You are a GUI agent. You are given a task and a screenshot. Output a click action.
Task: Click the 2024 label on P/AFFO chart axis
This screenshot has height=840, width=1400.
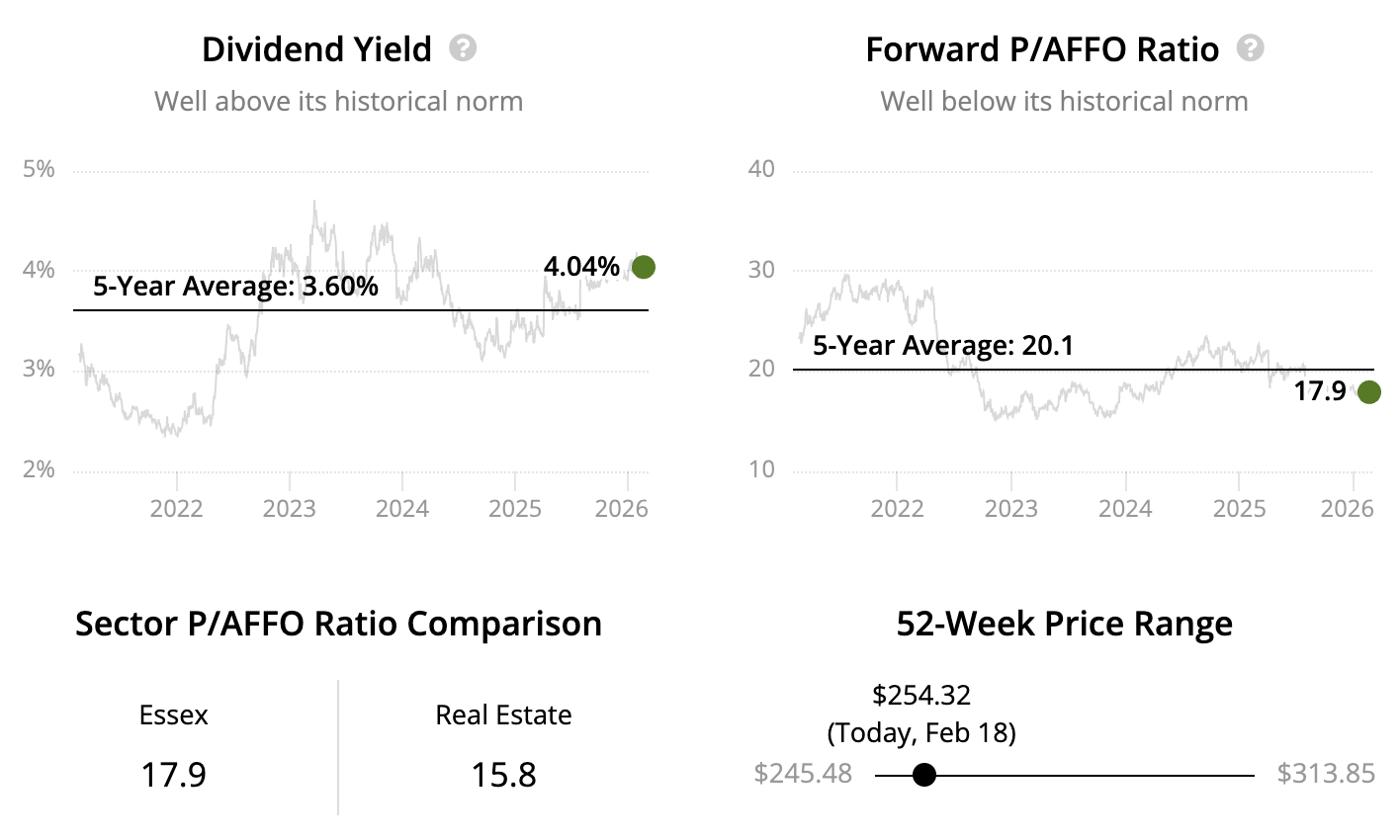1125,508
